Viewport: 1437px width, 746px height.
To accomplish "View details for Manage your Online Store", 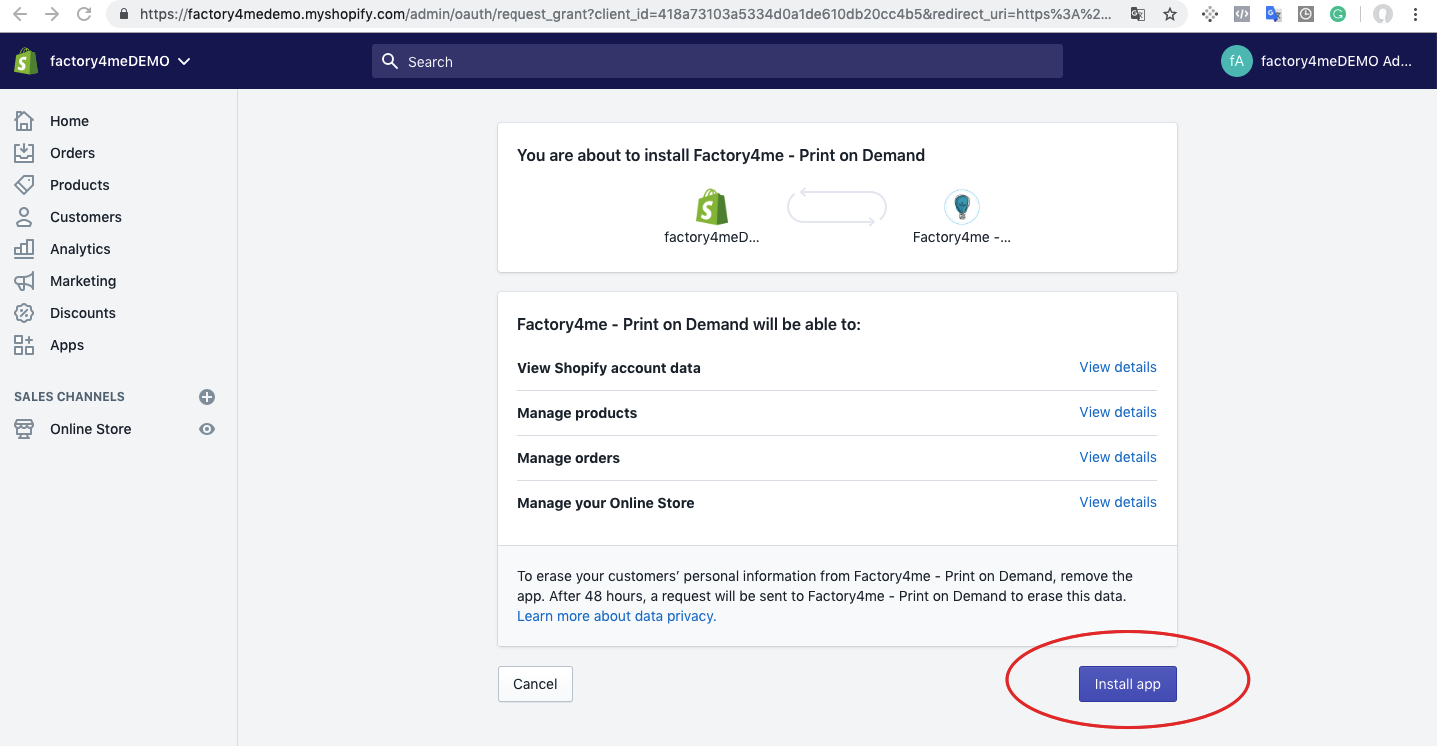I will [x=1118, y=502].
